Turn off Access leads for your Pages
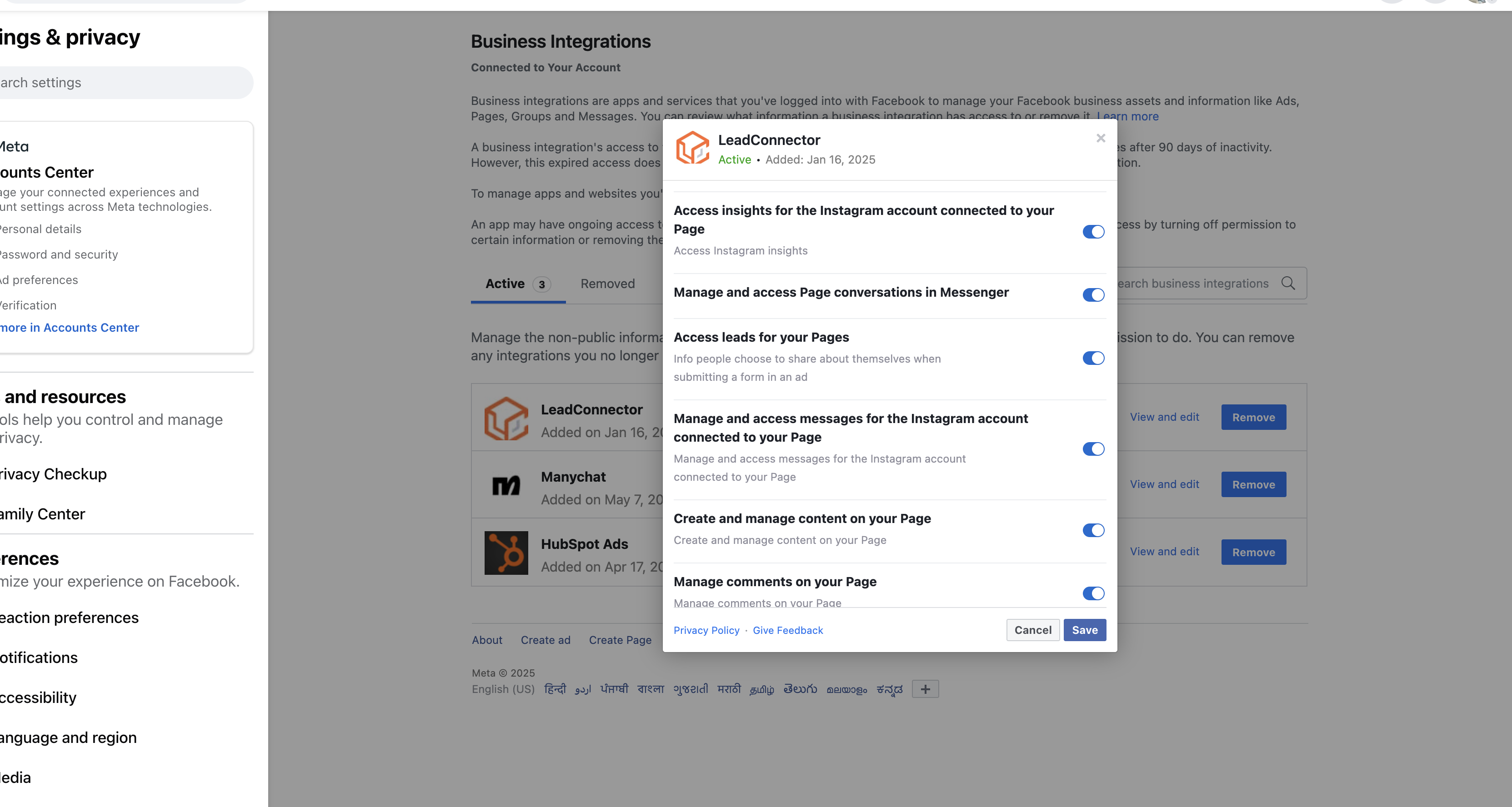 coord(1093,358)
